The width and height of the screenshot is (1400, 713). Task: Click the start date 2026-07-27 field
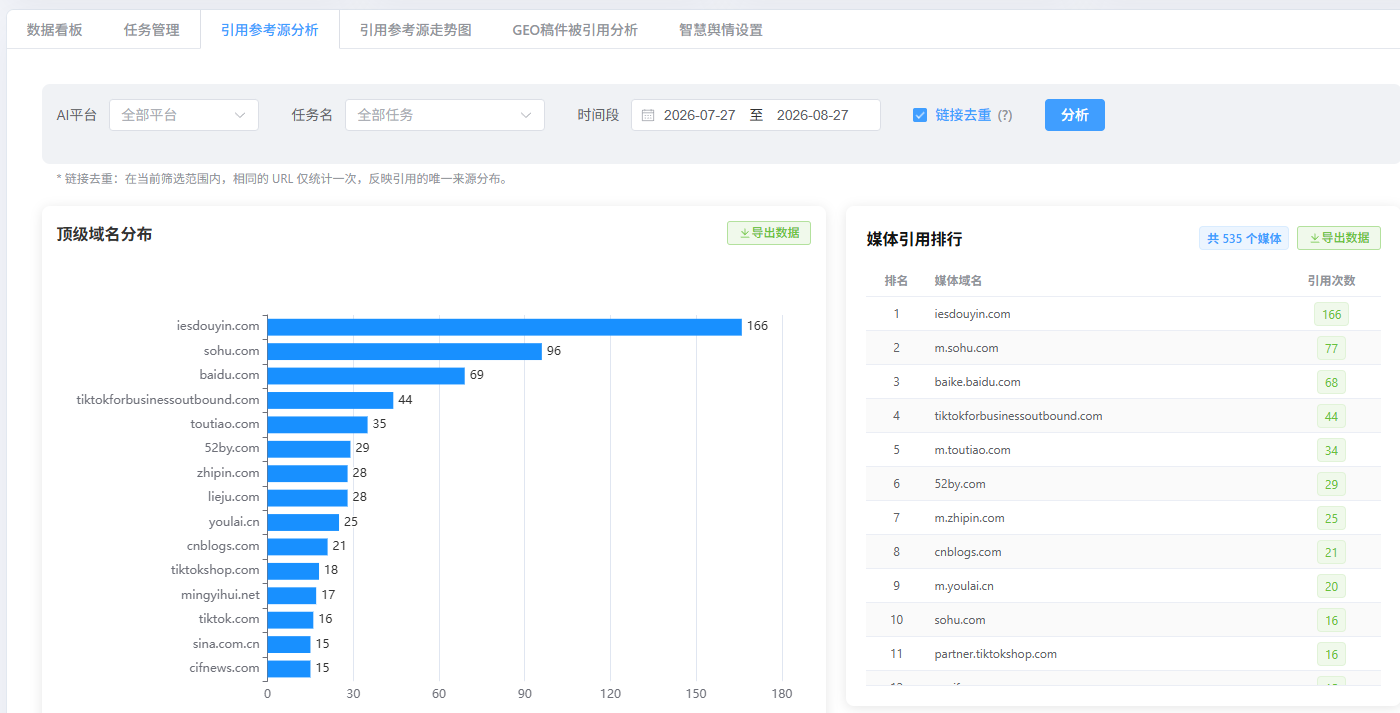point(699,115)
